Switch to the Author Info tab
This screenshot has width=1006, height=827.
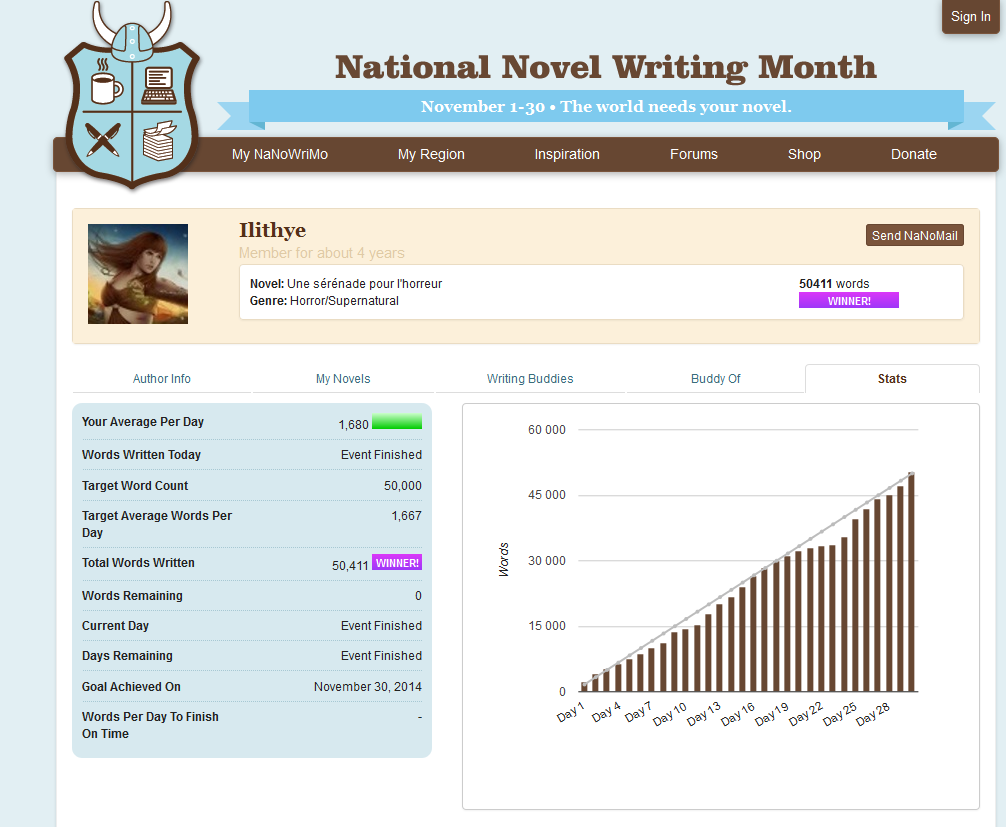[x=162, y=379]
